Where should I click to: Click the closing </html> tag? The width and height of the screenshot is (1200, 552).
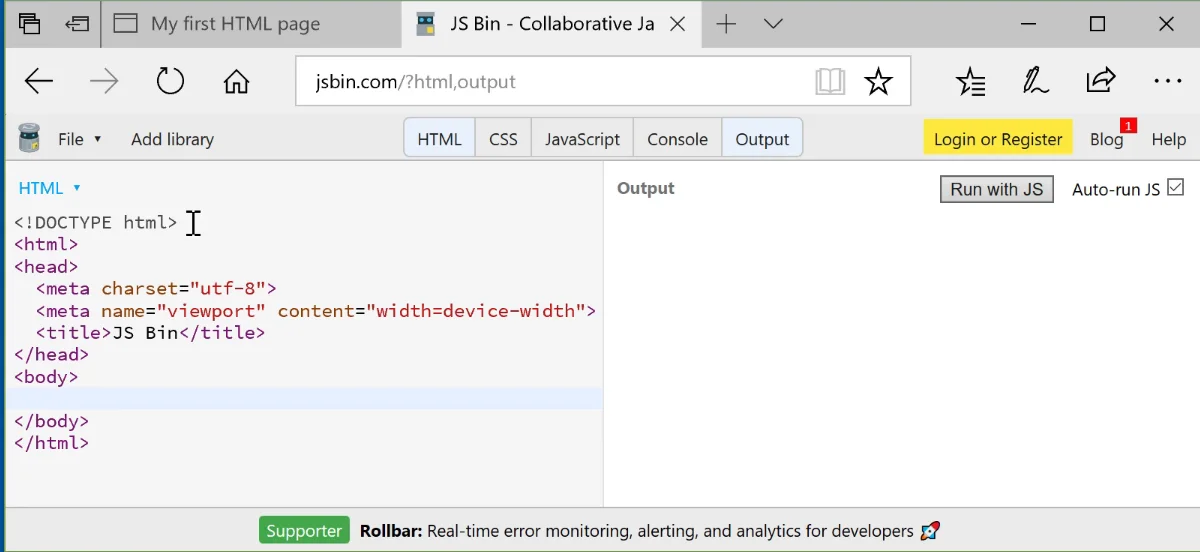pos(51,442)
